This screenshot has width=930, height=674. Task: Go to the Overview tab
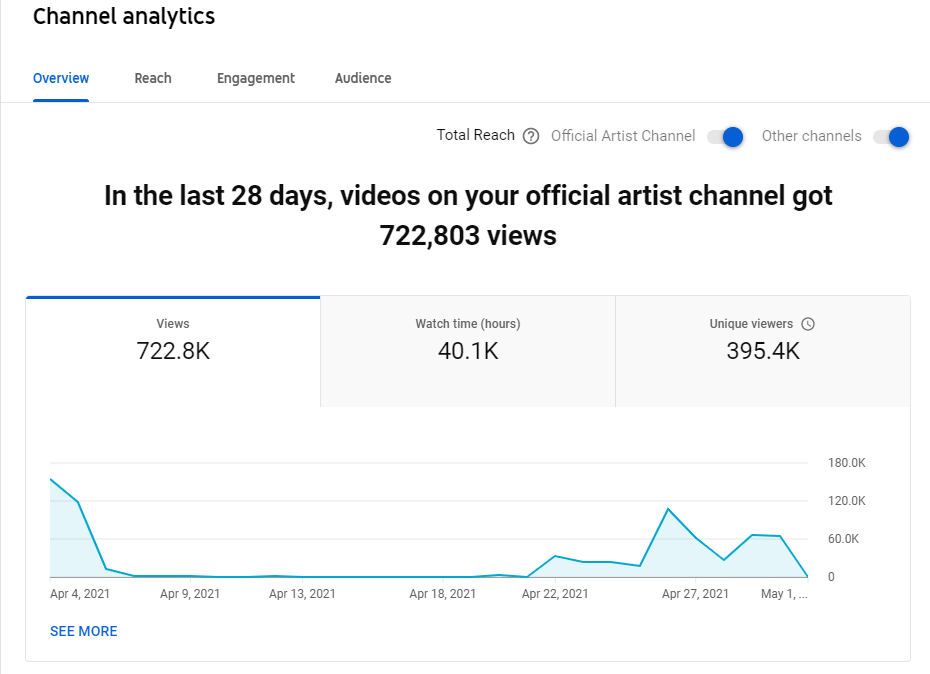click(x=61, y=78)
